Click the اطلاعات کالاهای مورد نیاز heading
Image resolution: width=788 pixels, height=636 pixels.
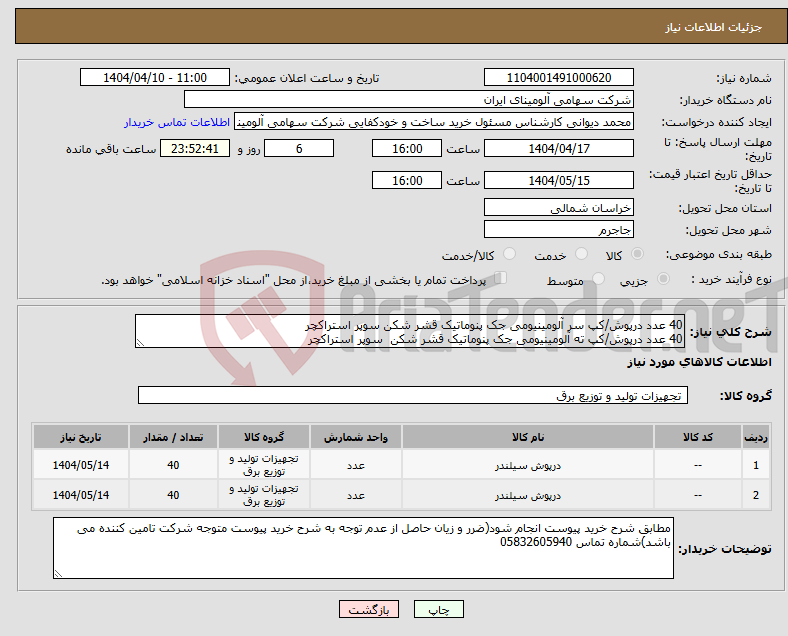(x=699, y=362)
